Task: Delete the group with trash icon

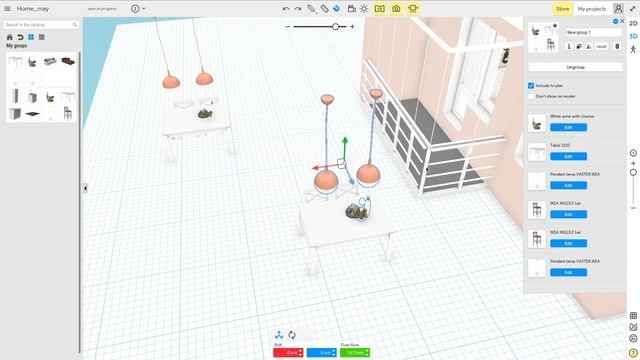Action: point(617,47)
